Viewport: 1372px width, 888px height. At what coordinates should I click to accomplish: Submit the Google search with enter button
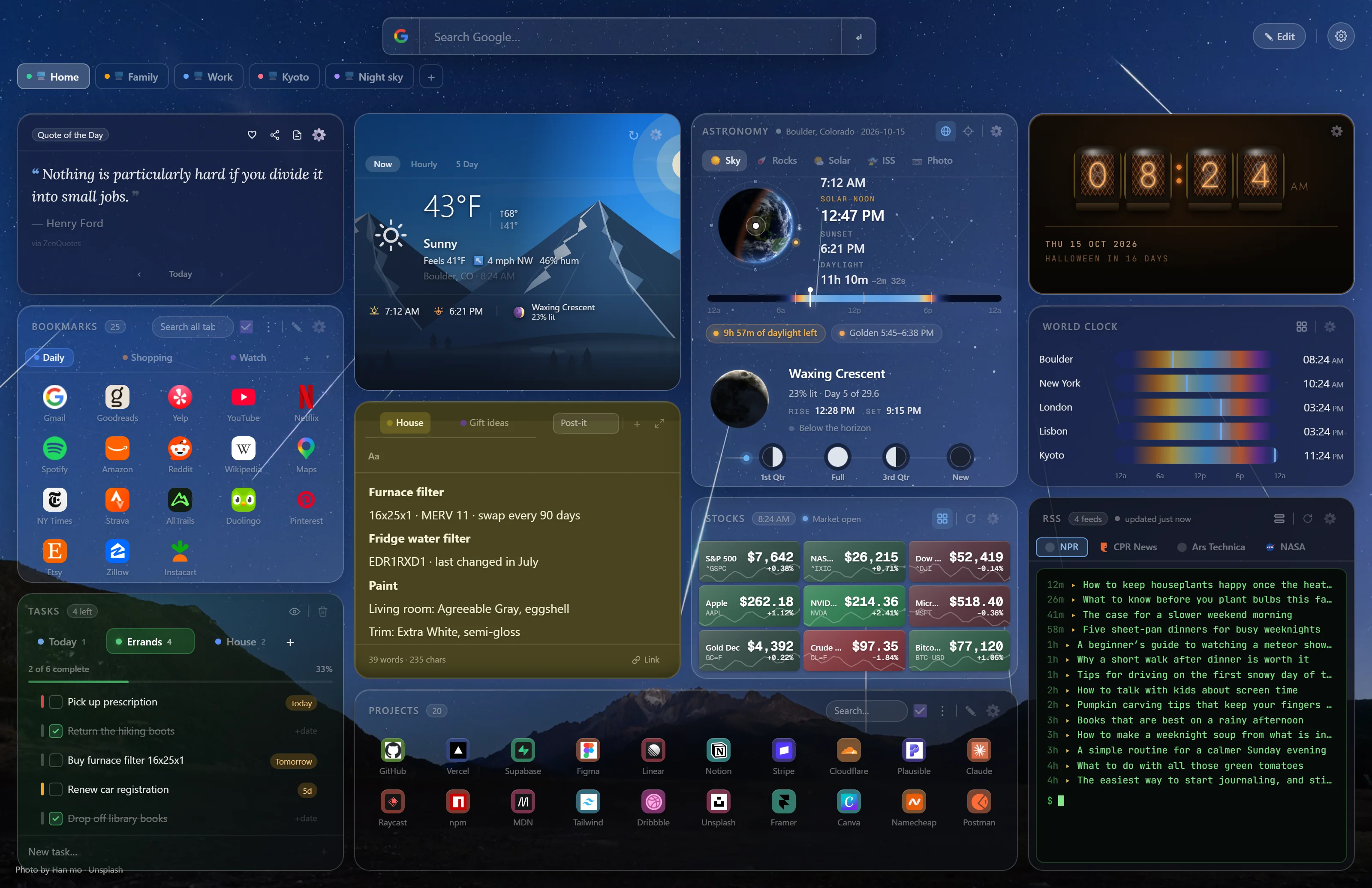(x=858, y=36)
